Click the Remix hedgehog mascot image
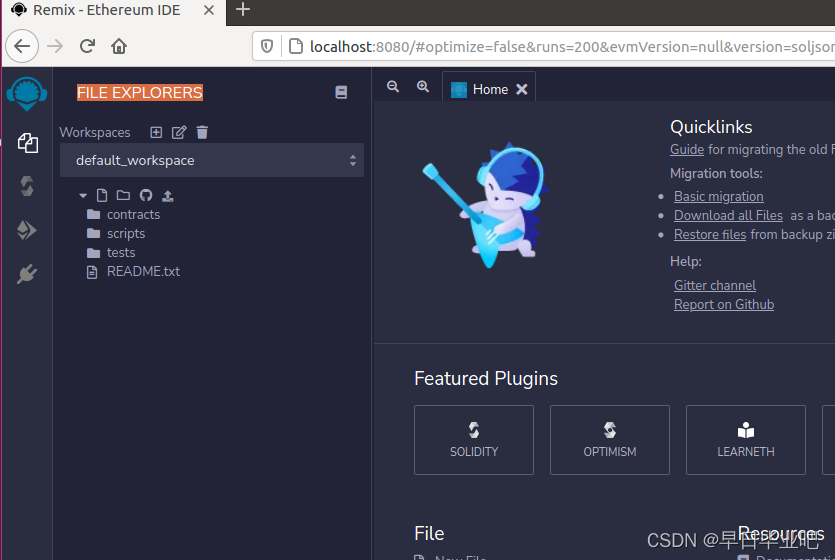This screenshot has width=835, height=560. coord(486,204)
